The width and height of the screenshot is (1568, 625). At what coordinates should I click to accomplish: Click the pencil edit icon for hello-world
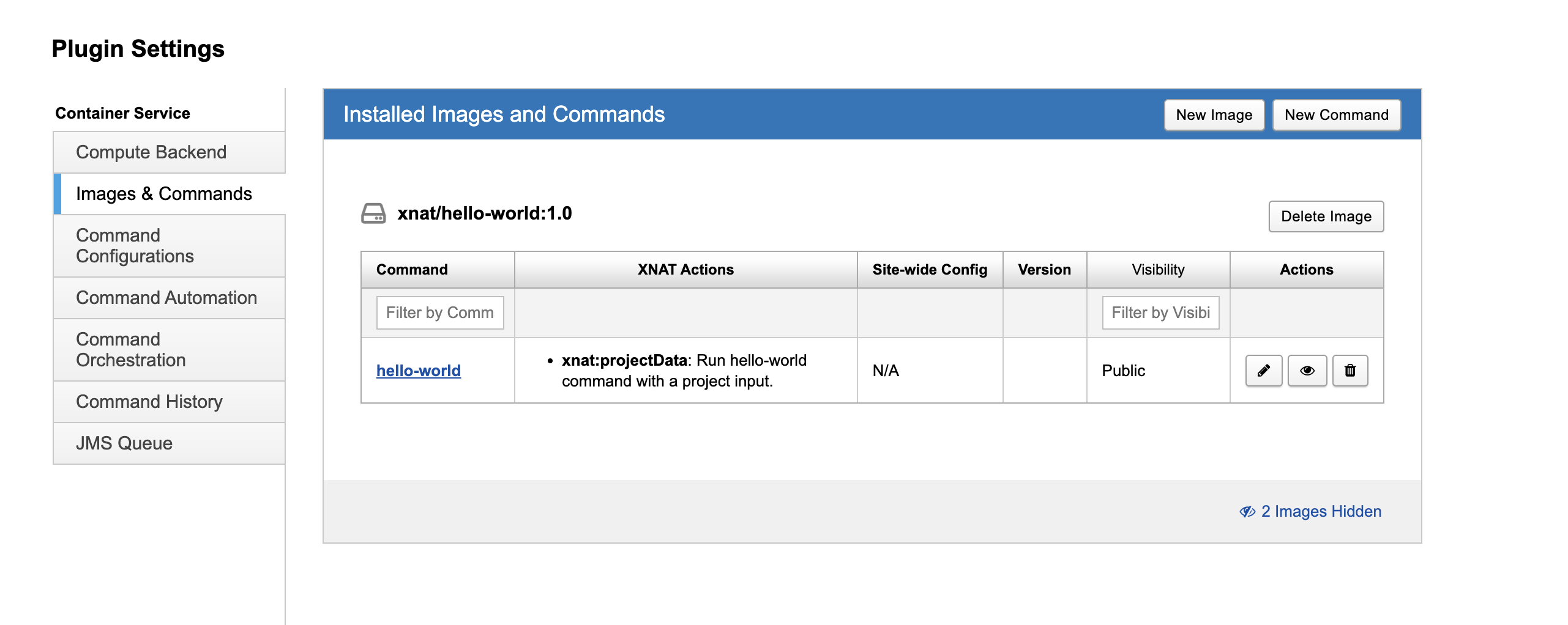point(1263,371)
